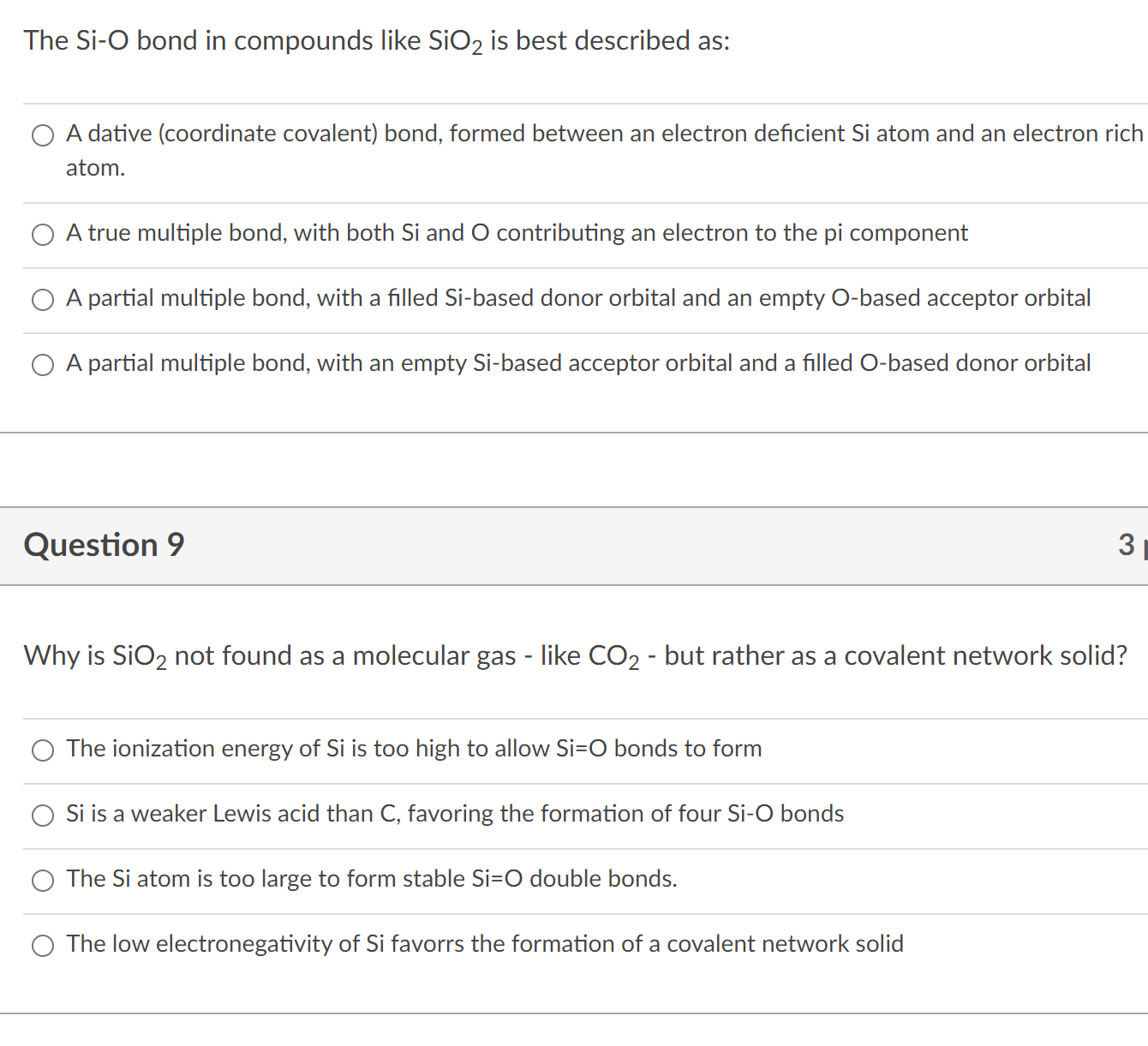Pick the empty Si-based acceptor orbital option
The width and height of the screenshot is (1148, 1046).
43,364
